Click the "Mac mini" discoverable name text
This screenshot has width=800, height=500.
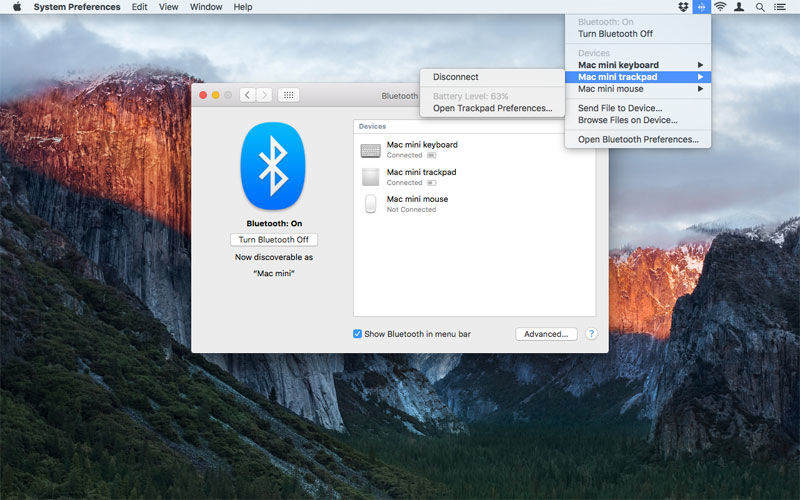coord(274,273)
